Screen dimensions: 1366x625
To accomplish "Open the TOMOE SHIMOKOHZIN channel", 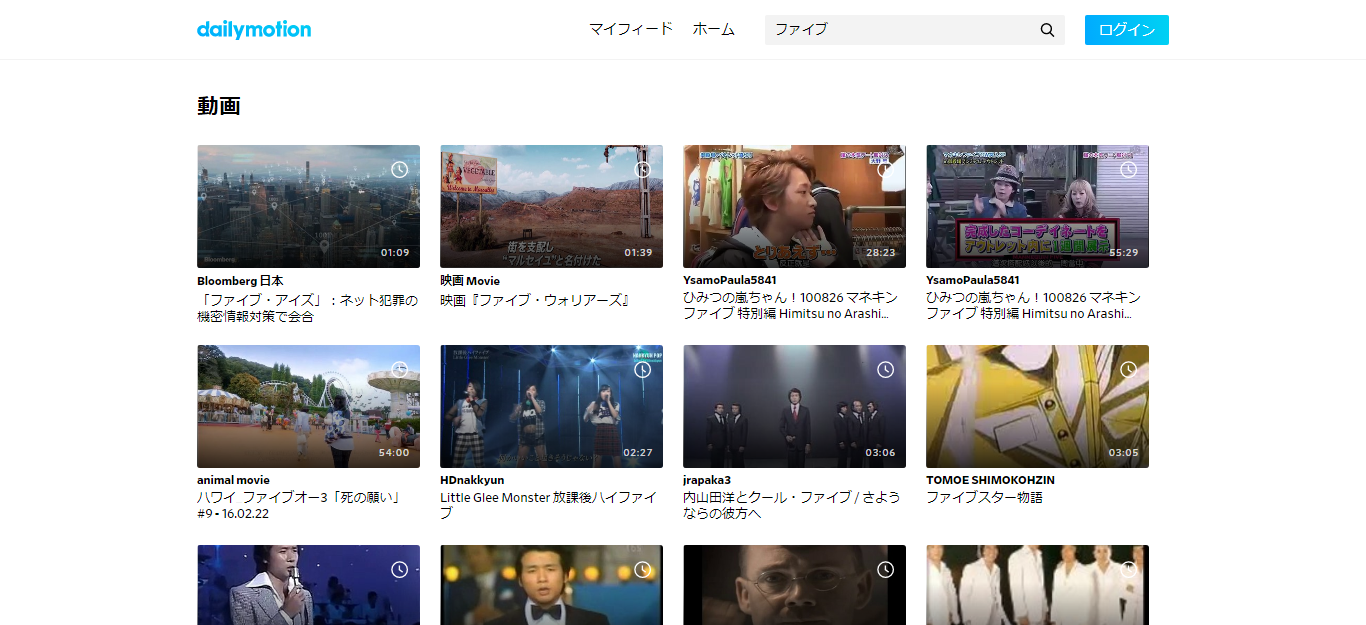I will coord(990,480).
